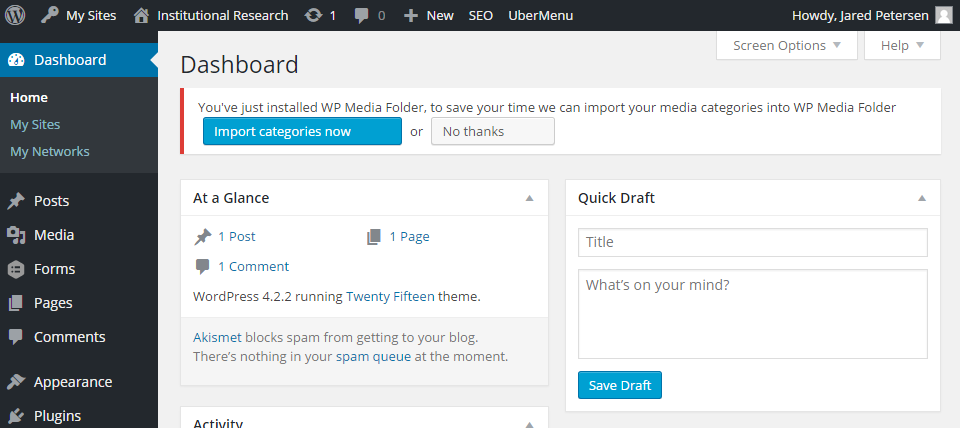Click the pushpin icon beside 1 Post

203,237
